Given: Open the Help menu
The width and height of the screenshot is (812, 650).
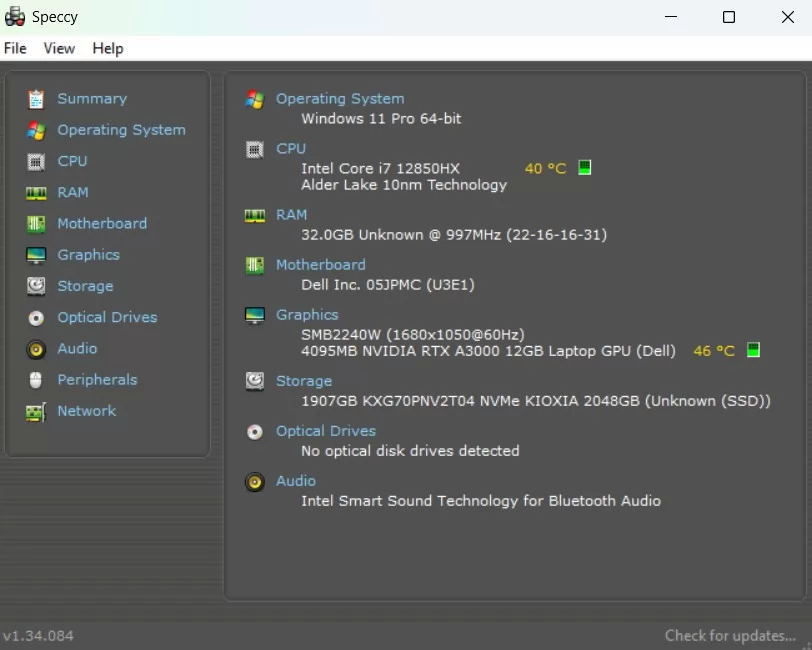Looking at the screenshot, I should tap(108, 48).
